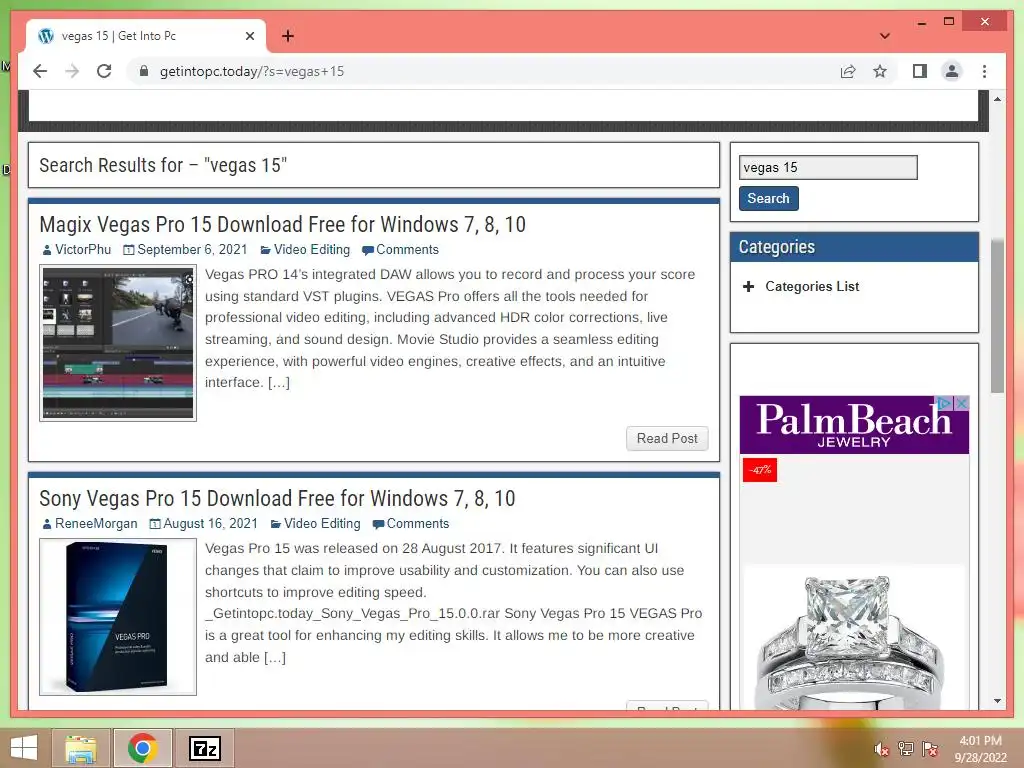
Task: Click the Sony Vegas Pro box thumbnail
Action: (x=118, y=616)
